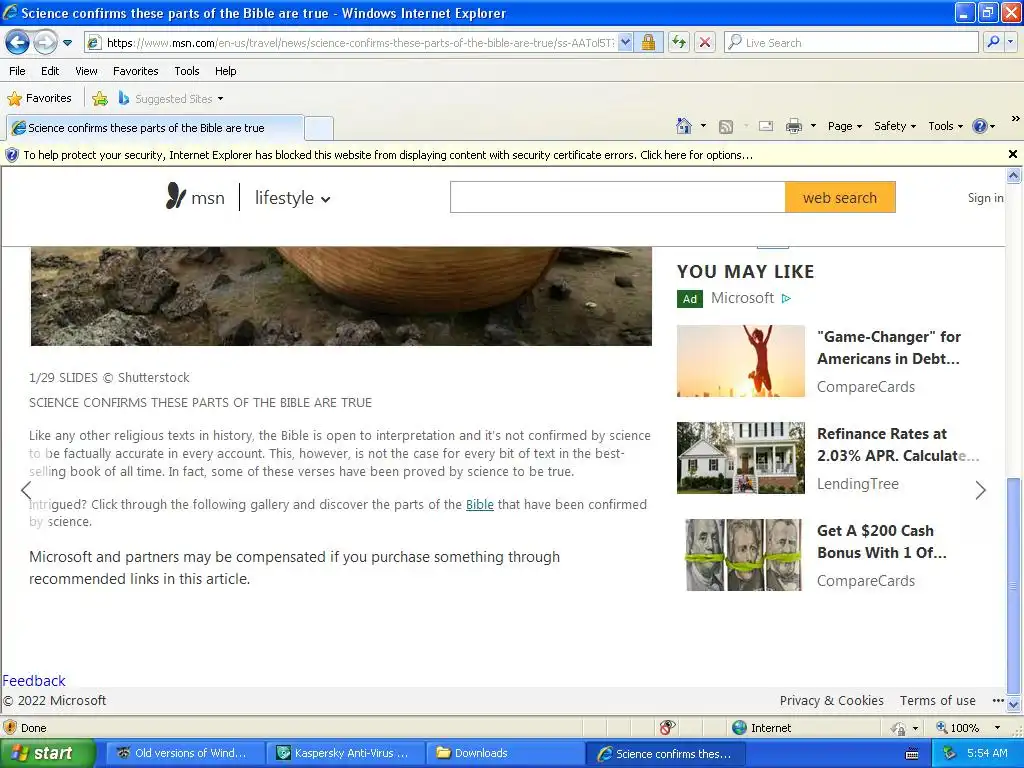
Task: Switch to Downloads folder taskbar item
Action: [x=504, y=754]
